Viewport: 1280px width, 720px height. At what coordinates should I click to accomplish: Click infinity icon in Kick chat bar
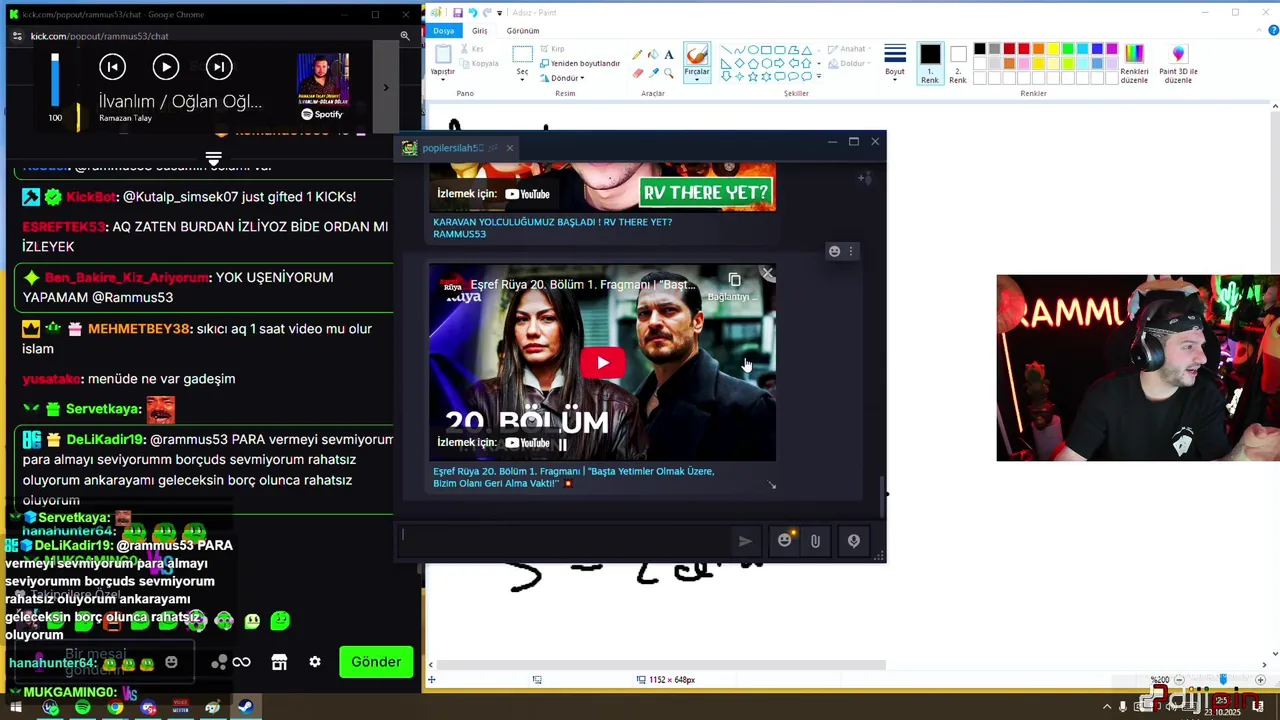coord(241,662)
